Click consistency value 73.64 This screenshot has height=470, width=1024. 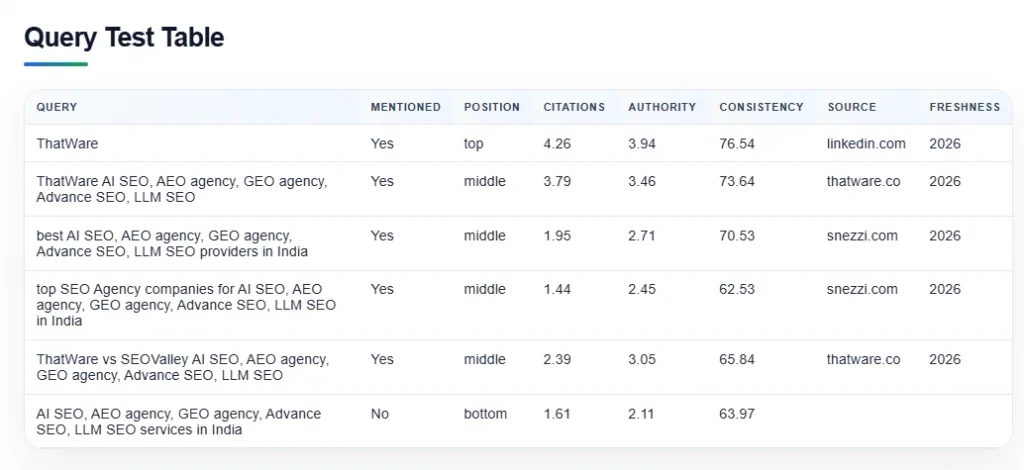tap(737, 181)
